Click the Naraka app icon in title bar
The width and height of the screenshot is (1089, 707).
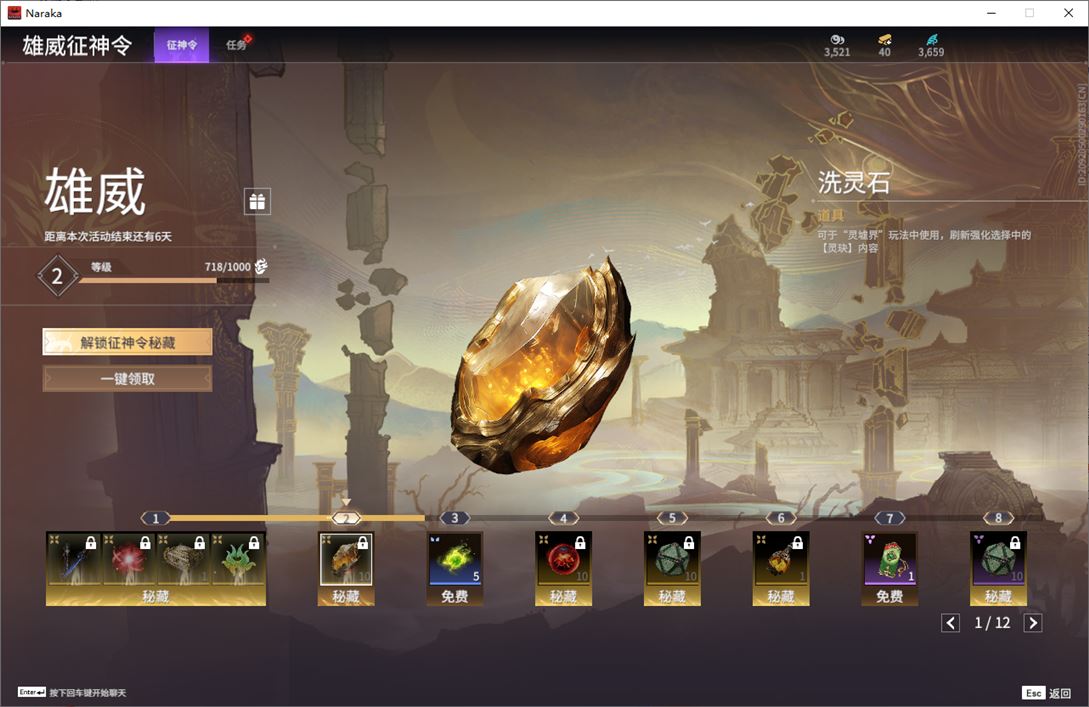tap(14, 13)
